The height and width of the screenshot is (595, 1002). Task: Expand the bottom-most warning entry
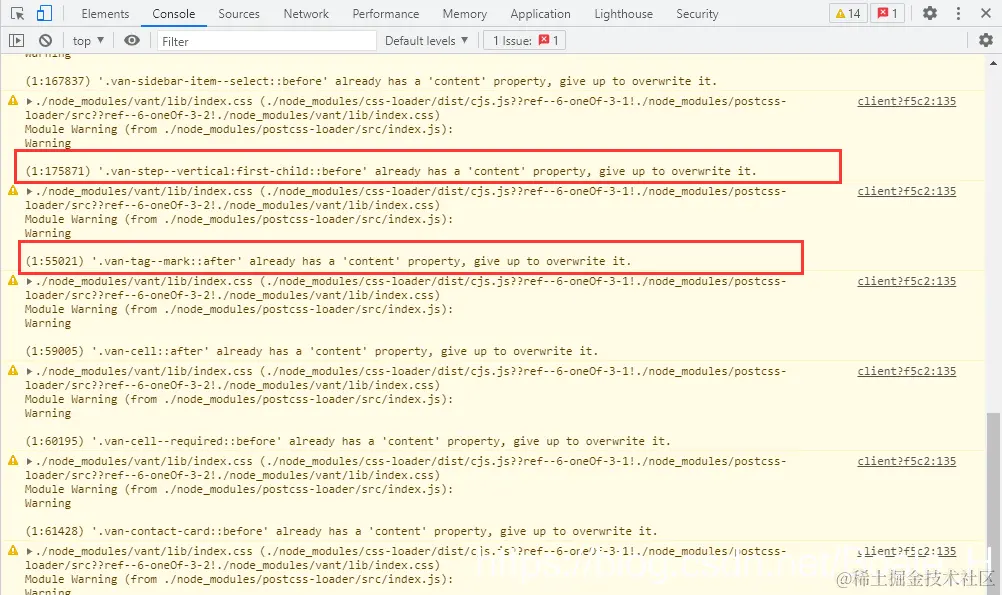click(29, 551)
